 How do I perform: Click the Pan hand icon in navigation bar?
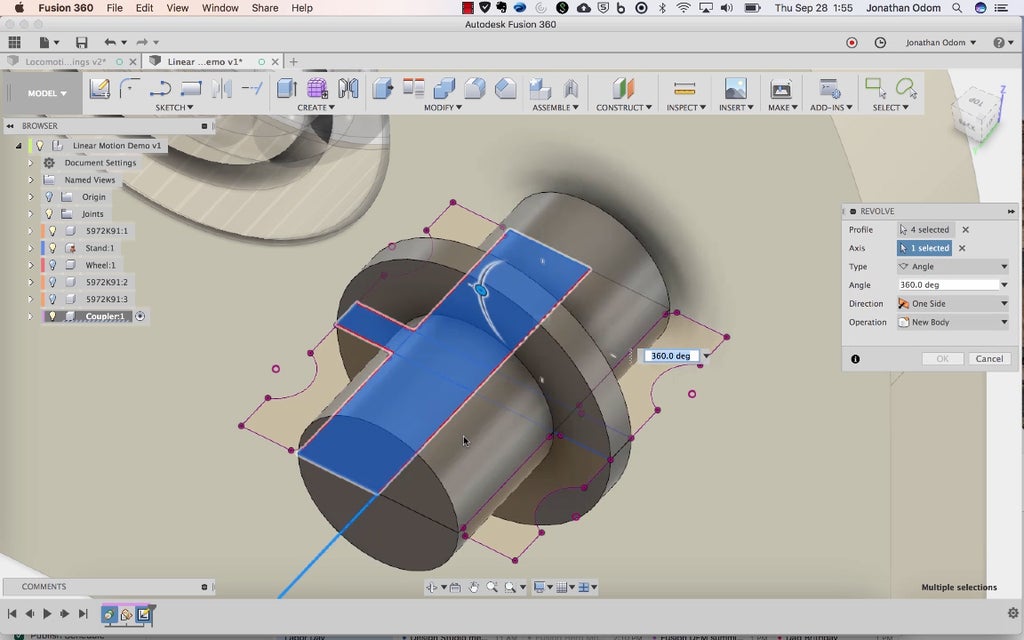coord(474,588)
